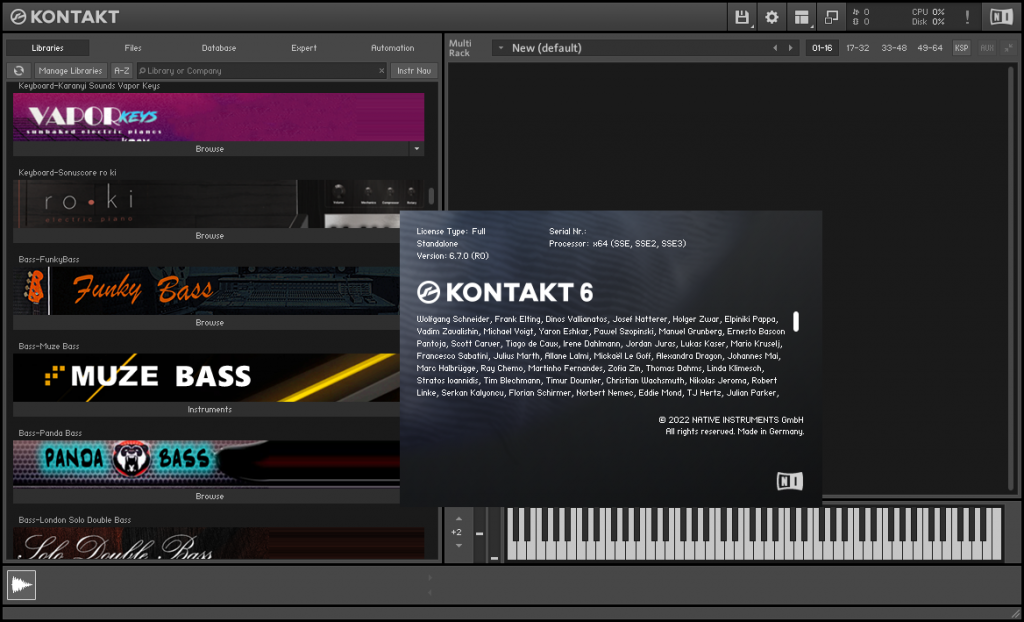The width and height of the screenshot is (1024, 622).
Task: Click Instruments under Muze Bass
Action: point(210,410)
